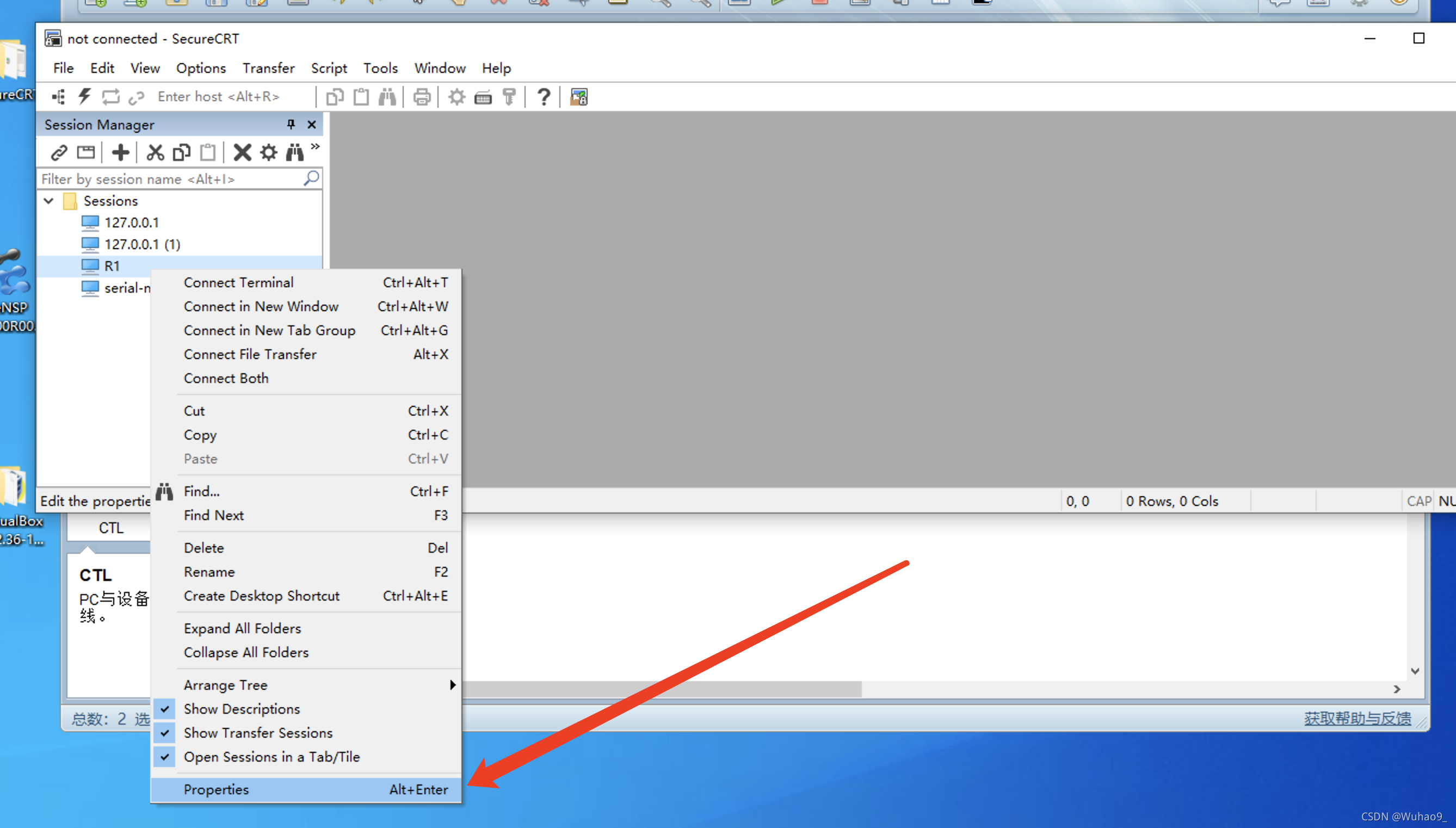The width and height of the screenshot is (1456, 828).
Task: Click the 获取帮助与反馈 link
Action: coord(1357,718)
